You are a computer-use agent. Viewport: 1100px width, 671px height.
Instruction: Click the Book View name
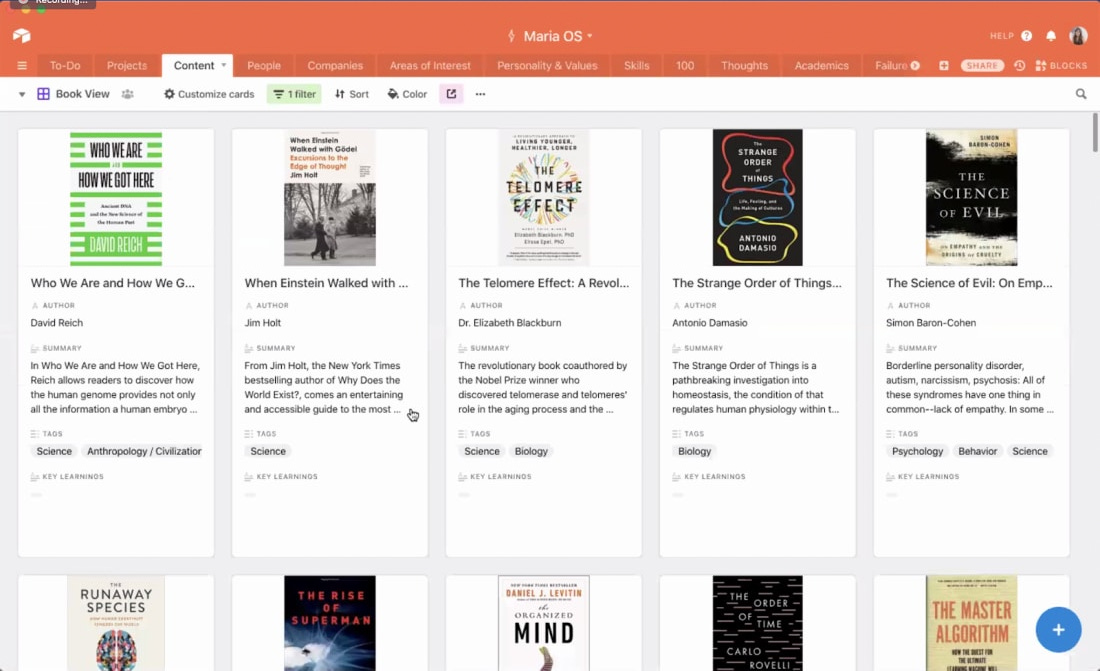[83, 94]
